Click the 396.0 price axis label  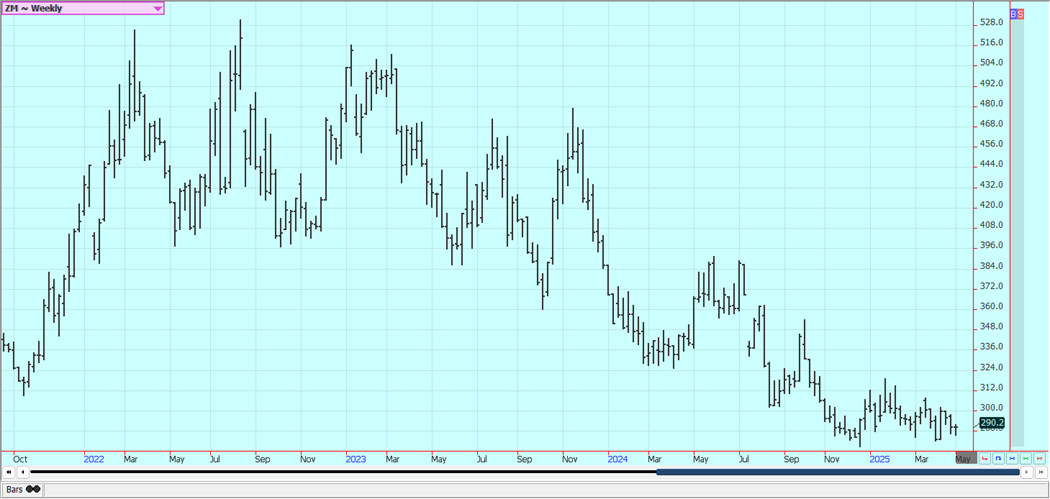[x=991, y=246]
